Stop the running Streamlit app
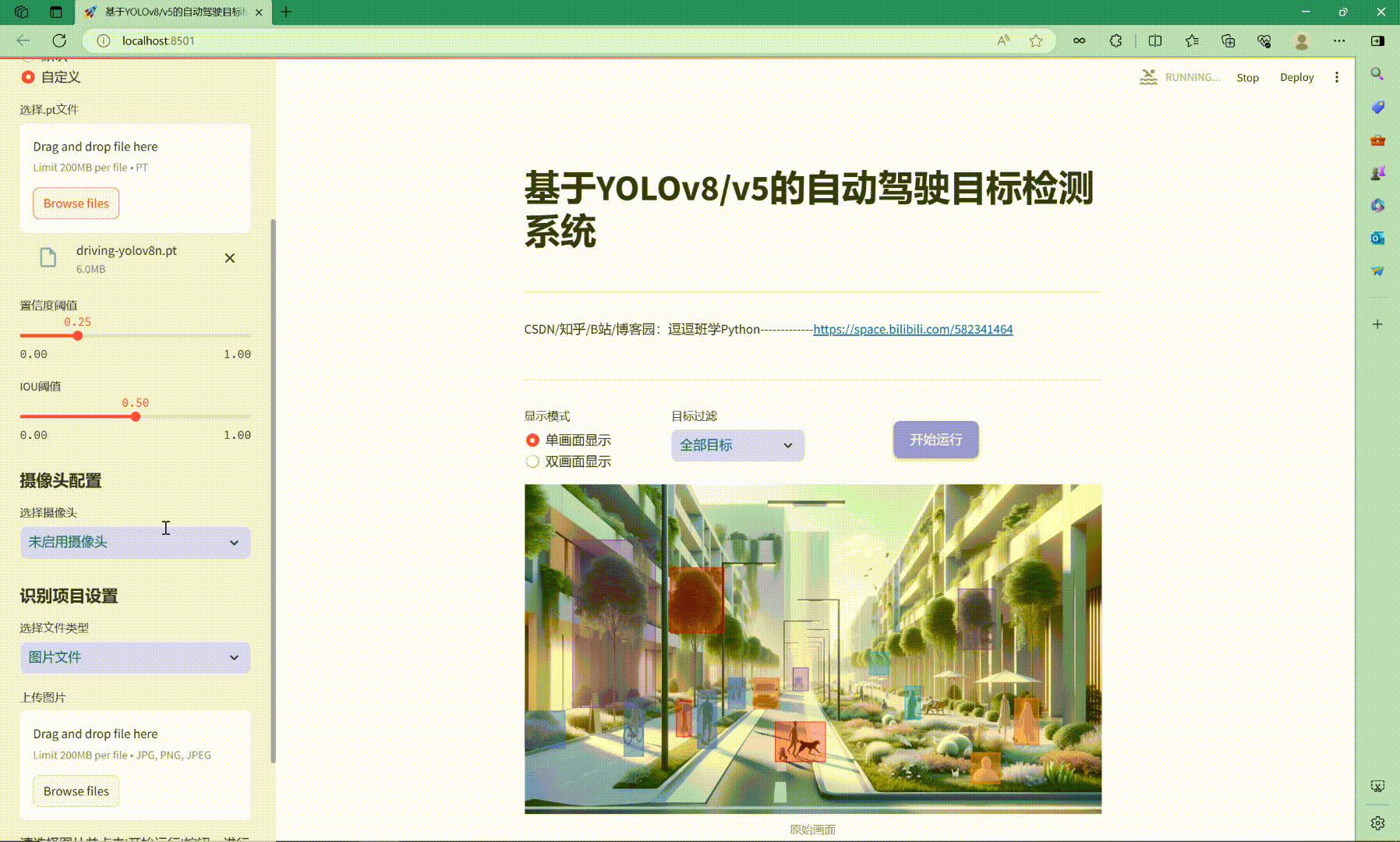Screen dimensions: 1400x842 tap(1247, 77)
